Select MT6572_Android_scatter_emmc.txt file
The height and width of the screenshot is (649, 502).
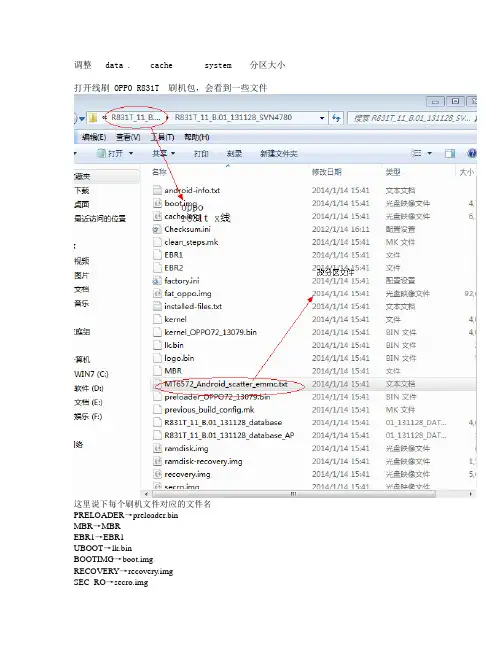226,384
